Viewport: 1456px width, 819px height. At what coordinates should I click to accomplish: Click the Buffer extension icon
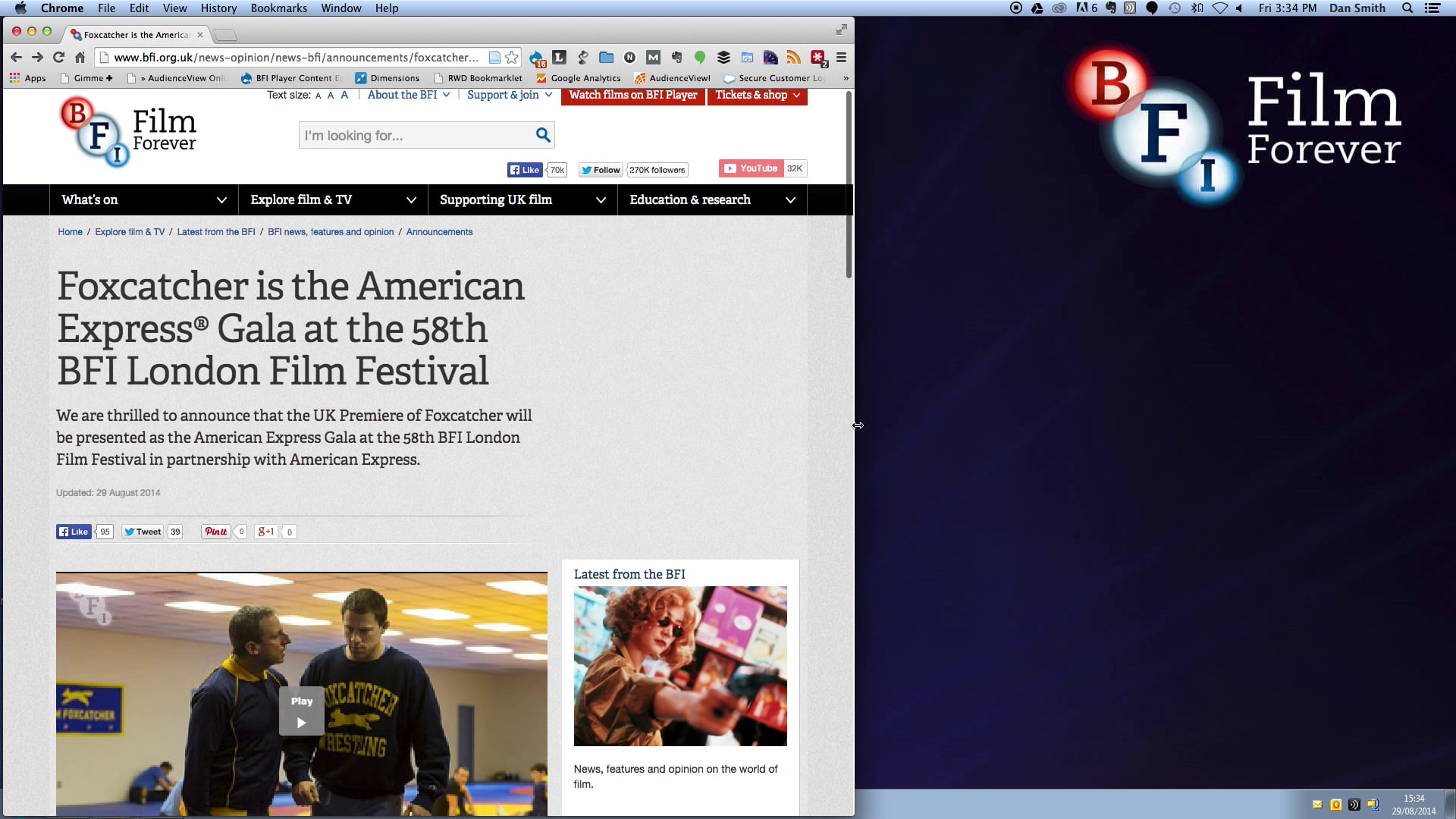pos(723,58)
